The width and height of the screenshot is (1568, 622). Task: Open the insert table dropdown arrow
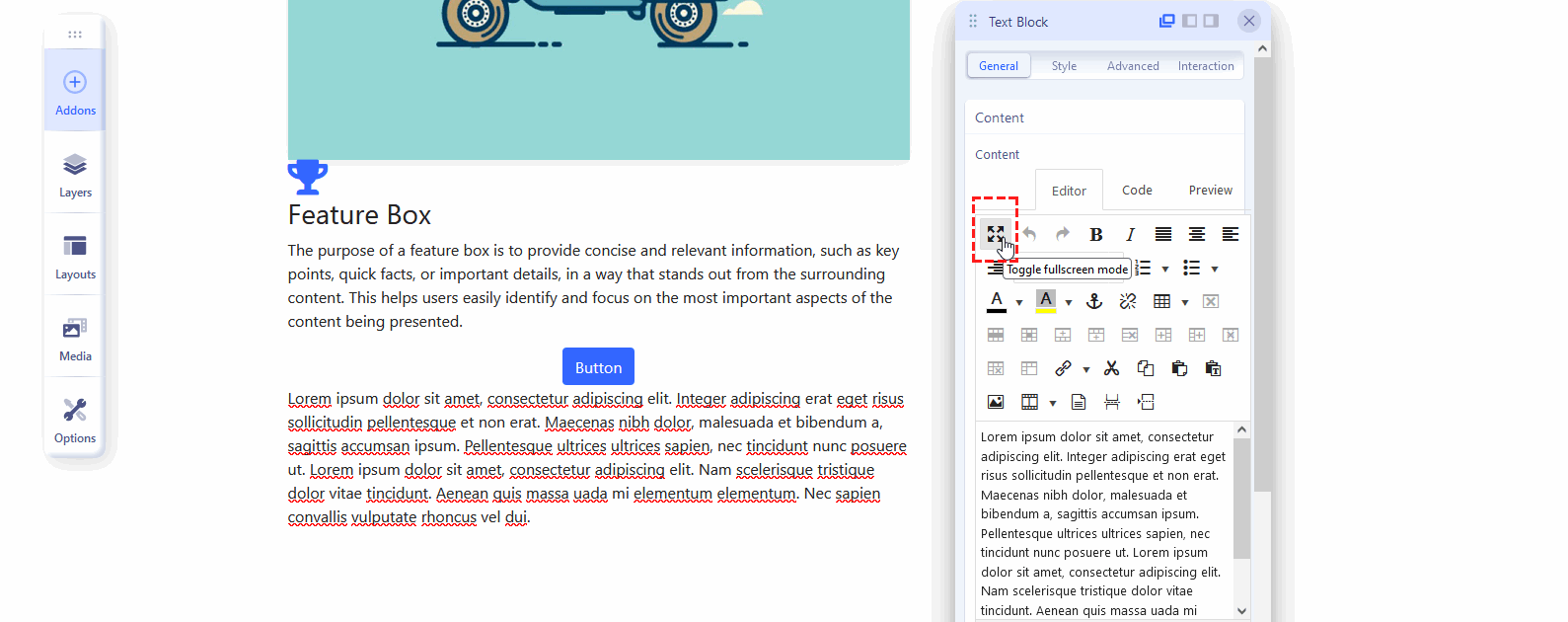click(x=1185, y=302)
